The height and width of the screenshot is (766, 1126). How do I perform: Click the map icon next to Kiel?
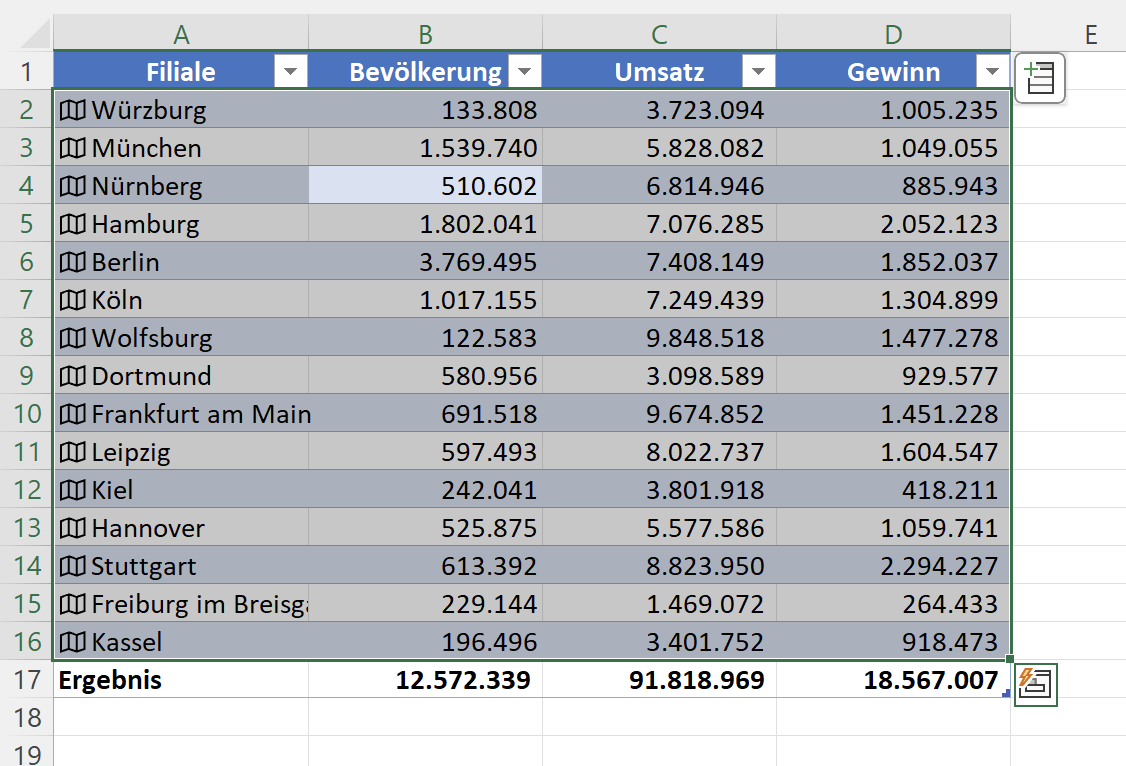click(x=73, y=490)
